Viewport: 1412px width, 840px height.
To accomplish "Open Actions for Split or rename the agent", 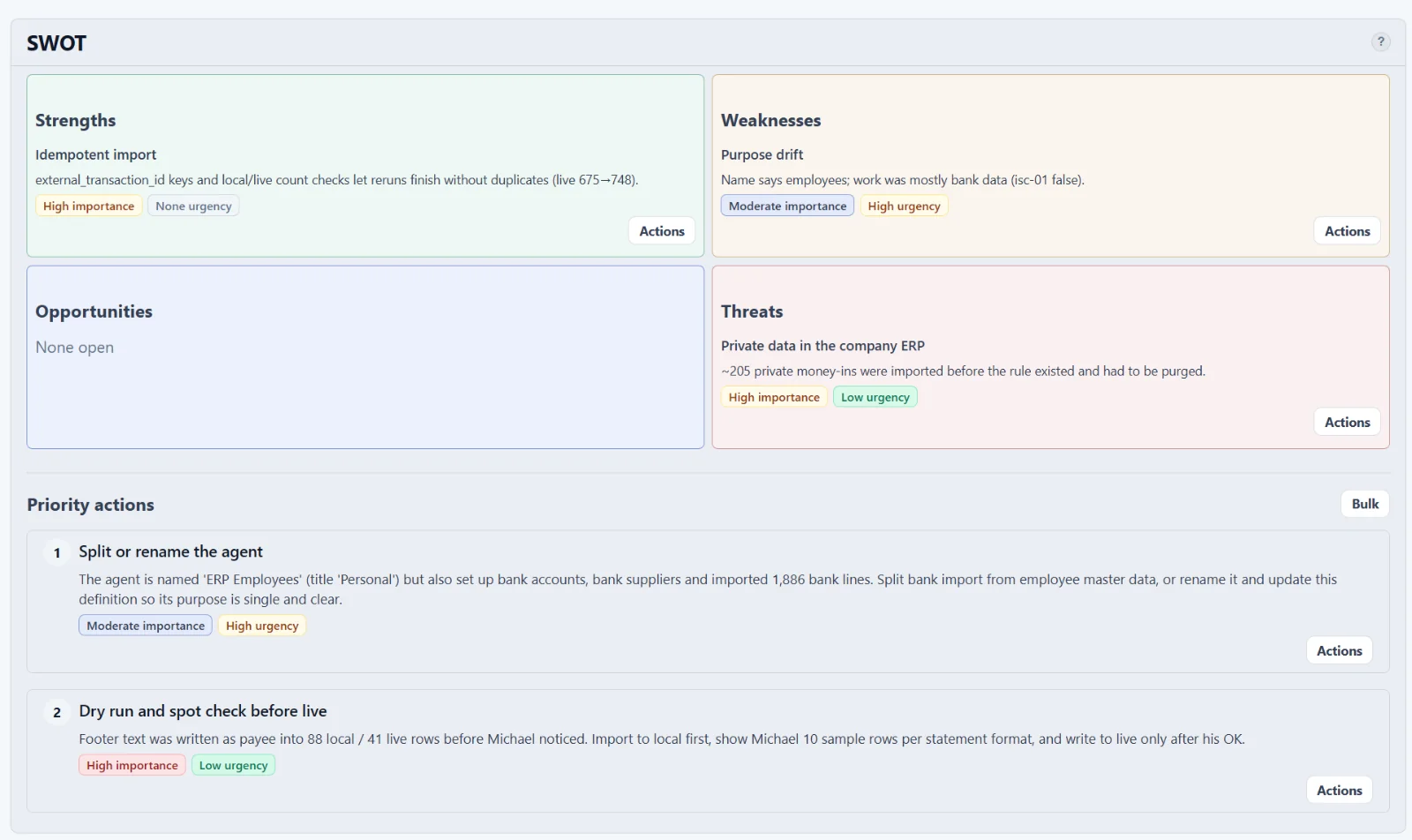I will pos(1339,651).
